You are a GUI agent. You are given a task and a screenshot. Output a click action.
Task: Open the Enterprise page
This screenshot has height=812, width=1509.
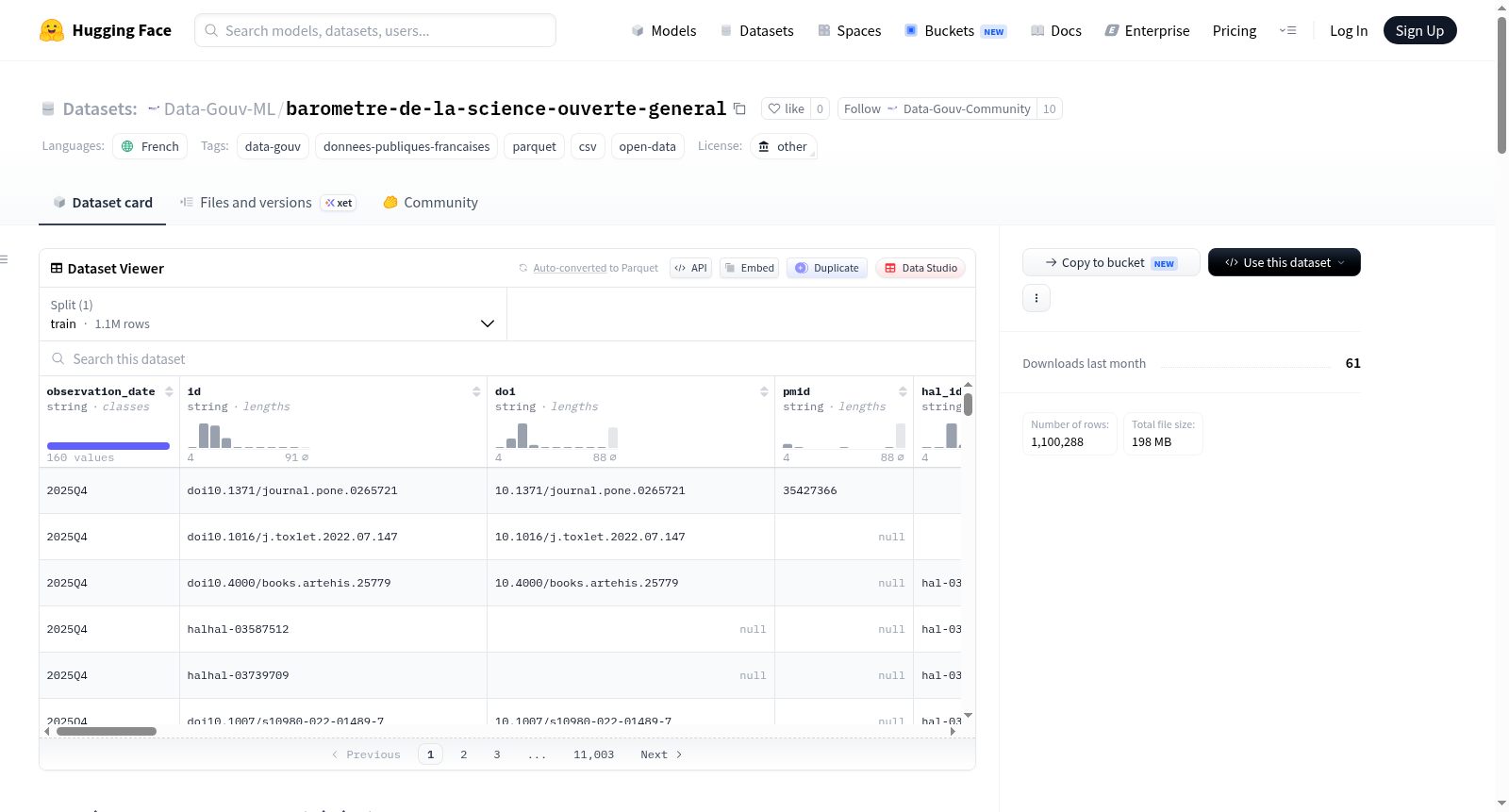tap(1147, 30)
